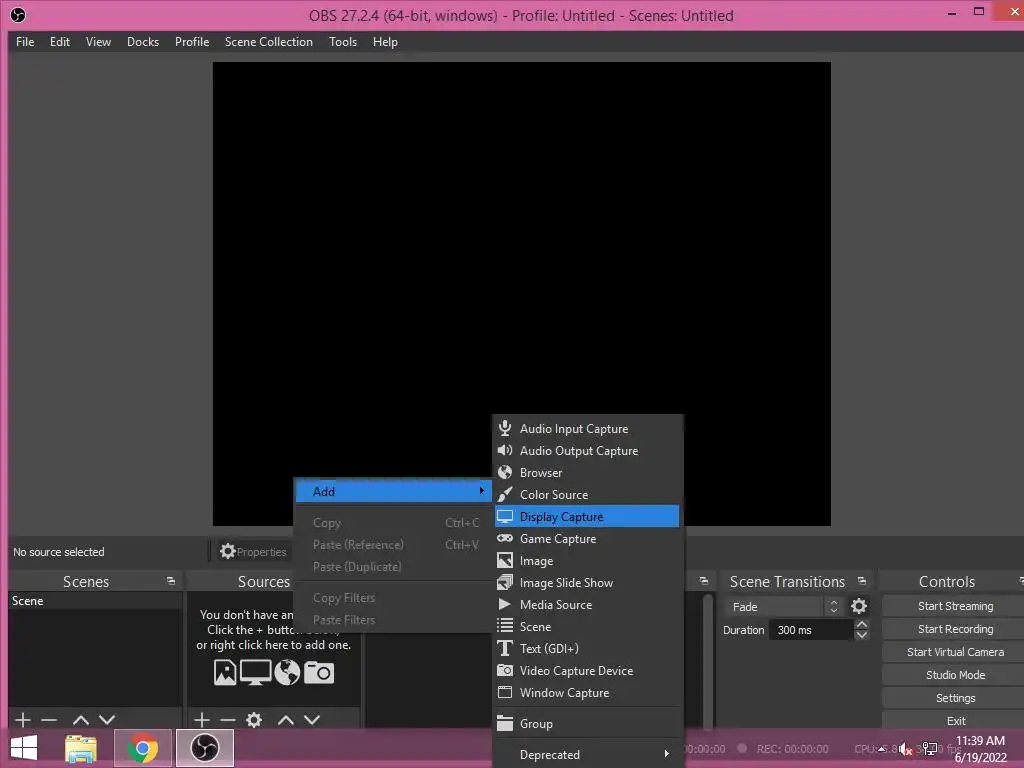Viewport: 1024px width, 768px height.
Task: Open the File menu
Action: click(x=25, y=42)
